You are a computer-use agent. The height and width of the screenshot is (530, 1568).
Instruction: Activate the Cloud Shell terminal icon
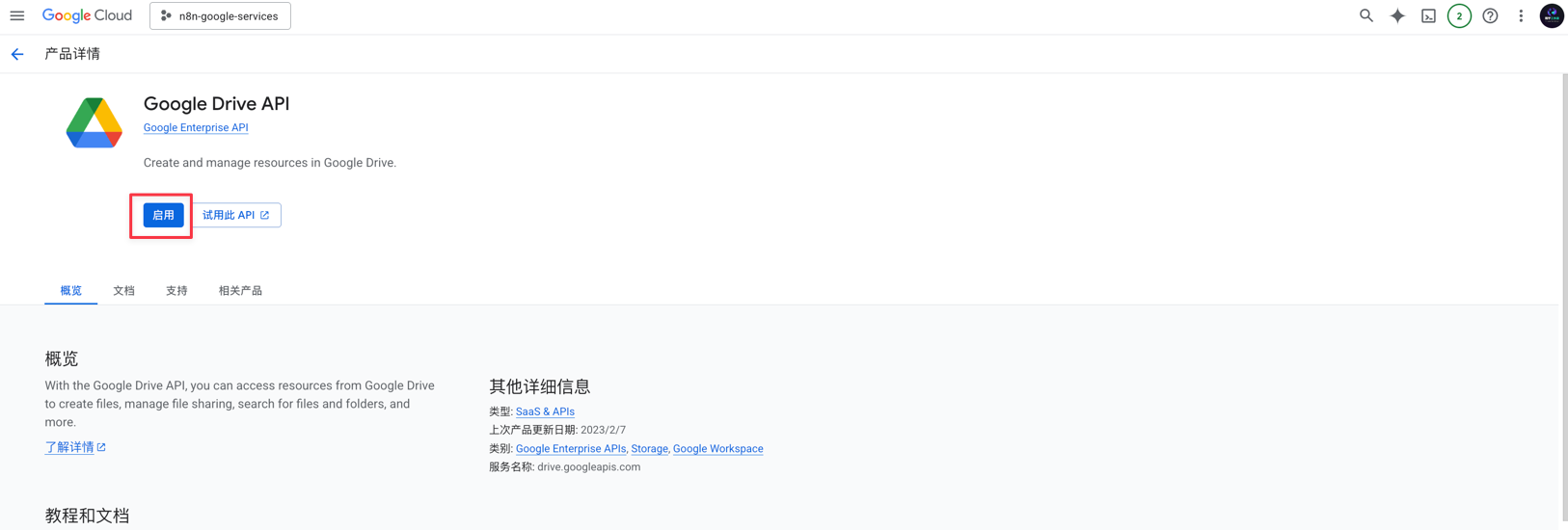1428,15
